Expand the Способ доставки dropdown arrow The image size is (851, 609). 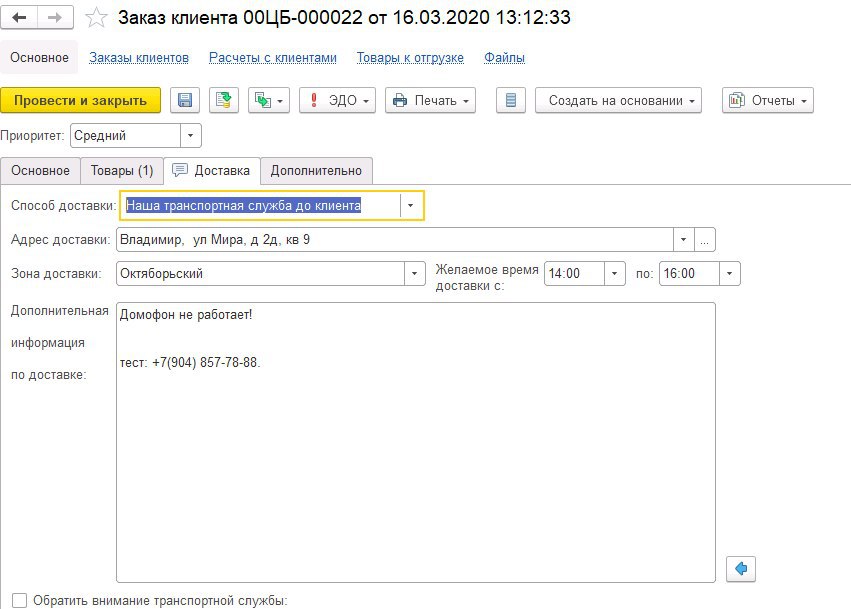point(411,206)
